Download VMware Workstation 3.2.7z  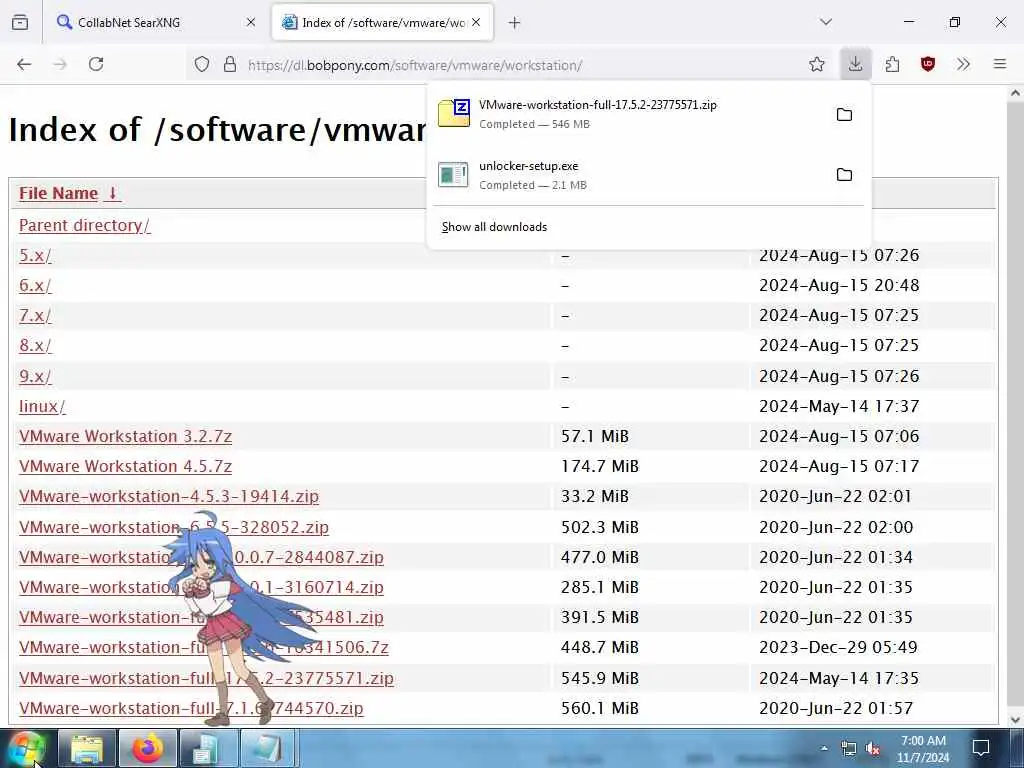125,436
